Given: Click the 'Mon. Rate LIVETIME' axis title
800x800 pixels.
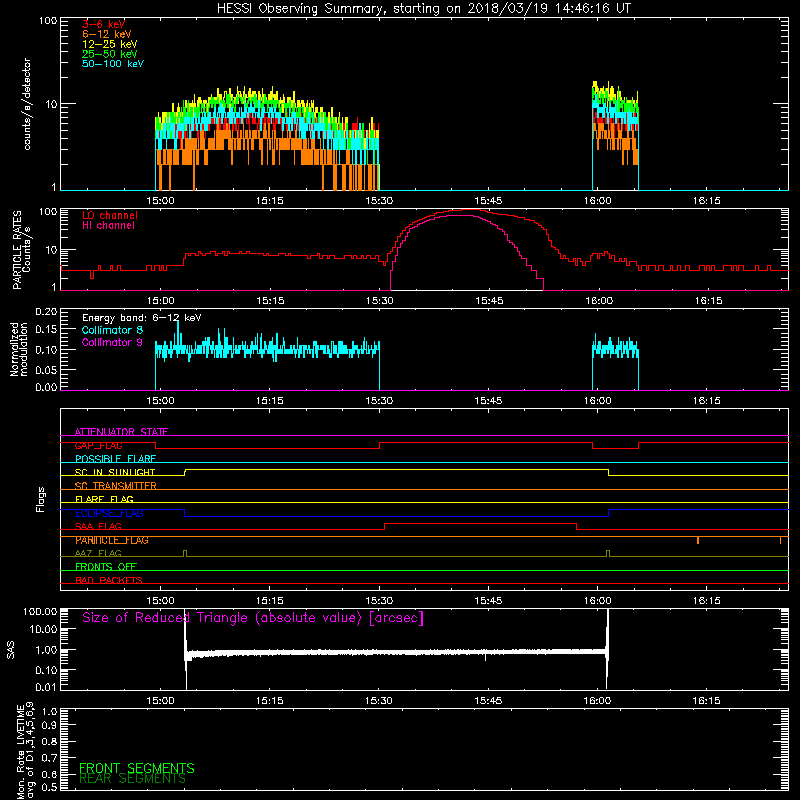Looking at the screenshot, I should tap(21, 751).
